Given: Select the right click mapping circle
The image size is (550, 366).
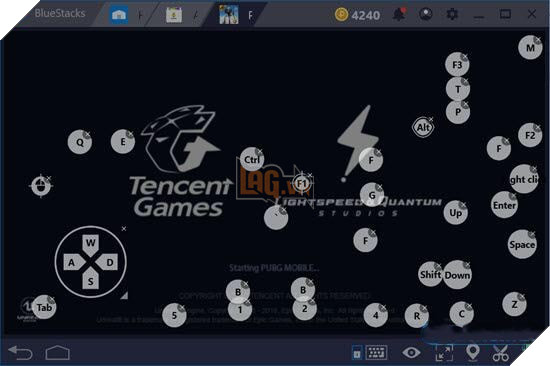Looking at the screenshot, I should click(x=524, y=179).
